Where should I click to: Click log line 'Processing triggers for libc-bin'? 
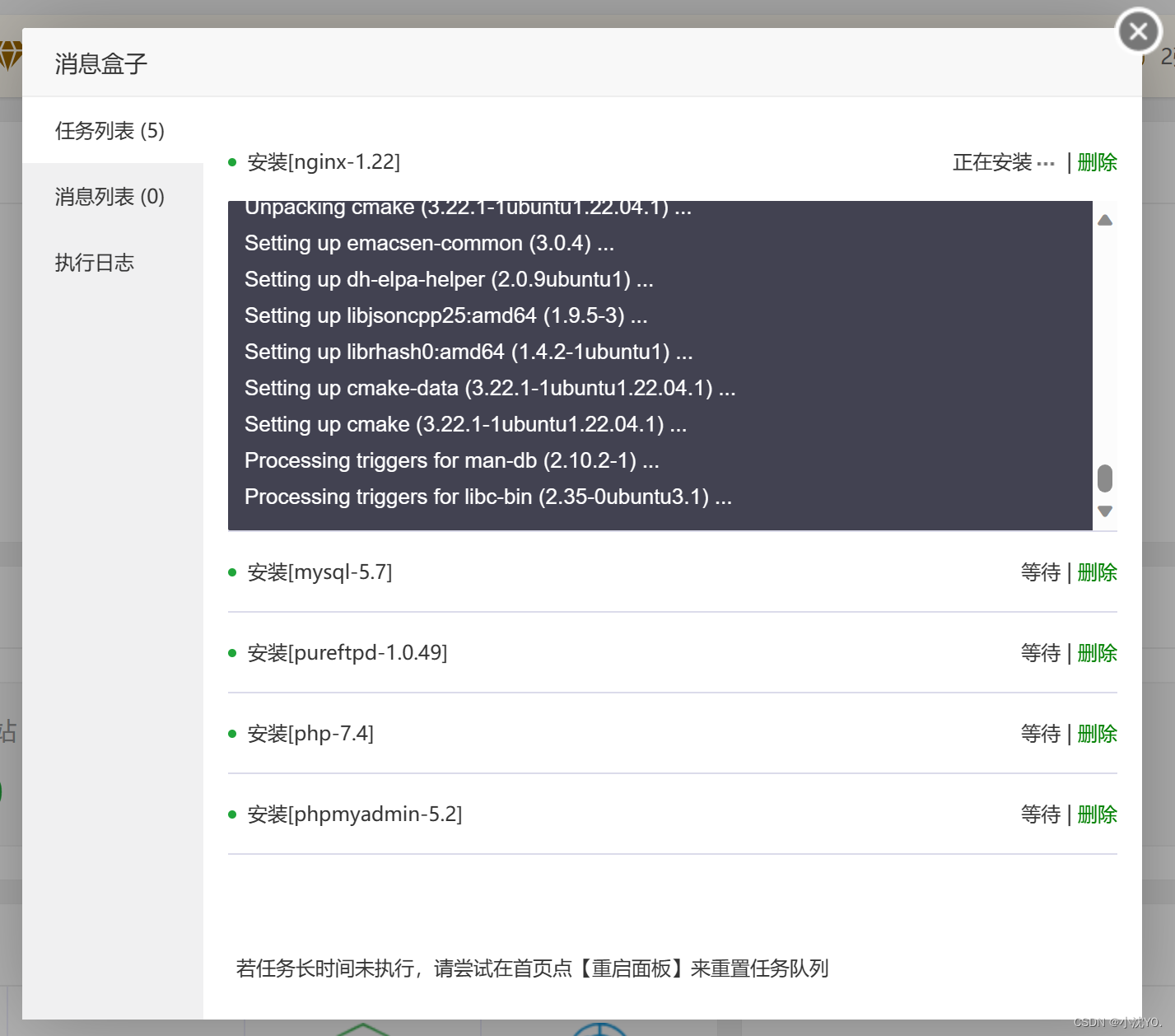tap(488, 497)
